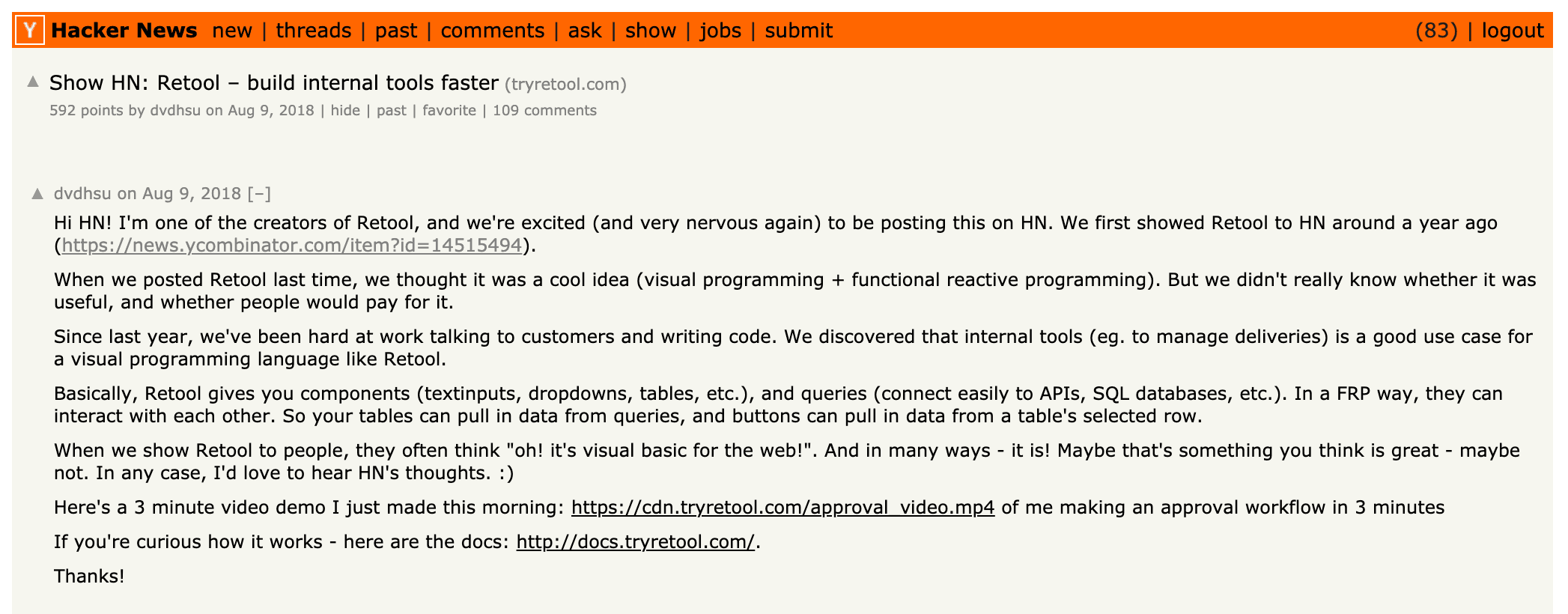Open the 'threads' section
1568x614 pixels.
click(x=314, y=31)
